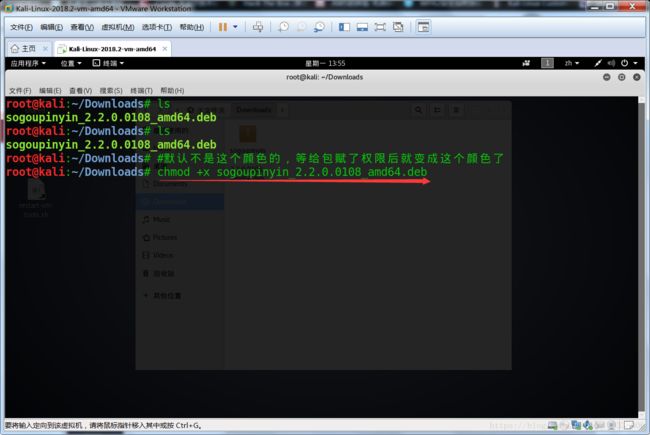The width and height of the screenshot is (650, 435).
Task: Minimize the root@kali terminal window
Action: click(x=606, y=77)
